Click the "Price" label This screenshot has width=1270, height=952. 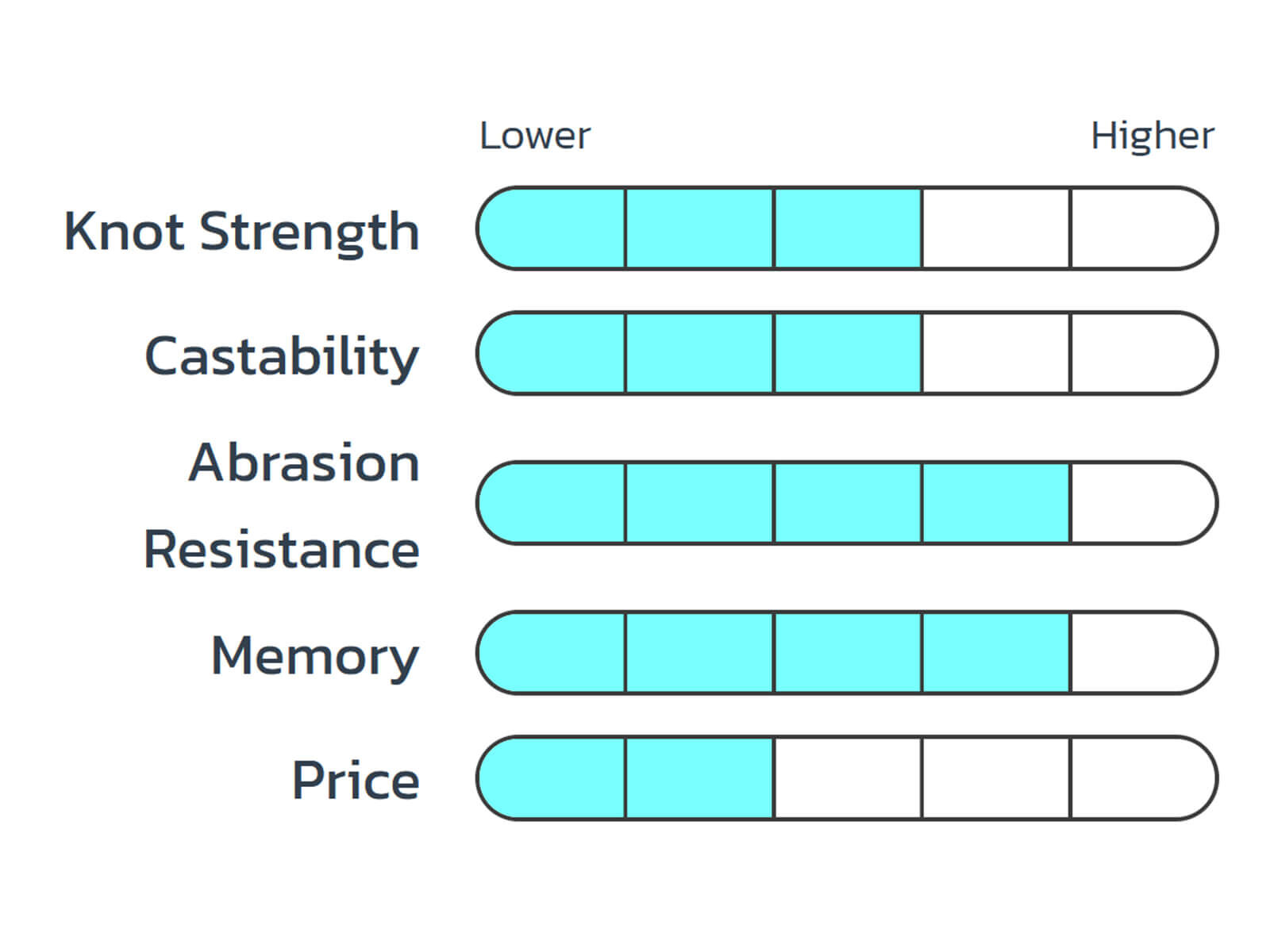[356, 780]
